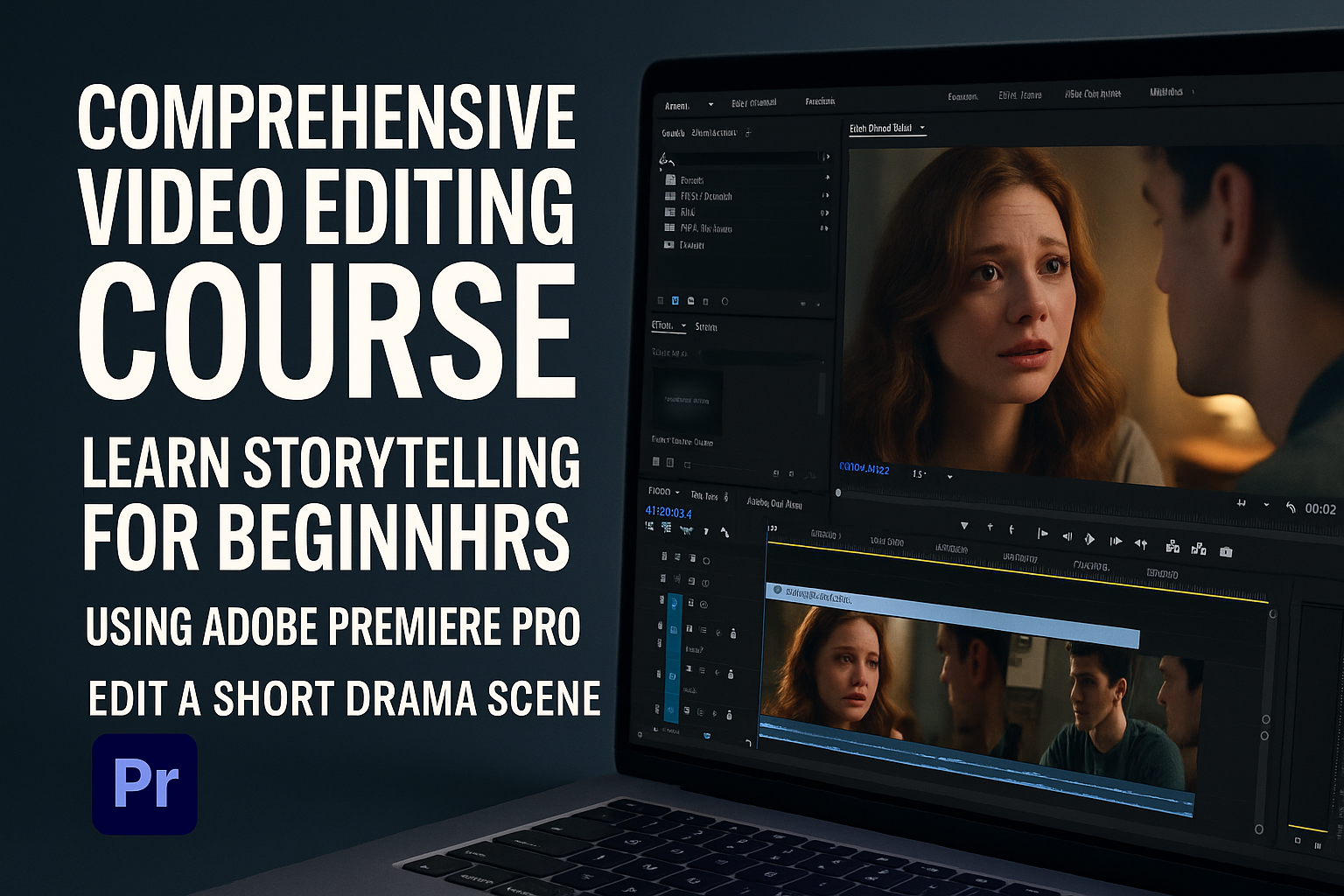Click the Export Frame camera icon

[x=1226, y=551]
